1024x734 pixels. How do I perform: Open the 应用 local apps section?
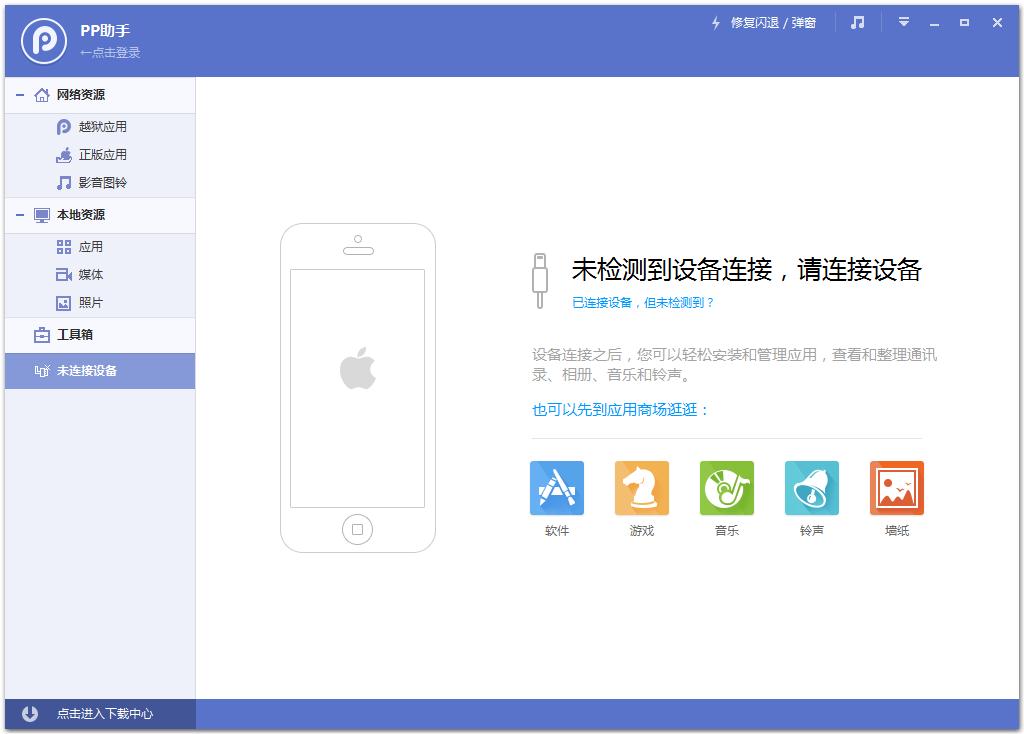tap(90, 246)
